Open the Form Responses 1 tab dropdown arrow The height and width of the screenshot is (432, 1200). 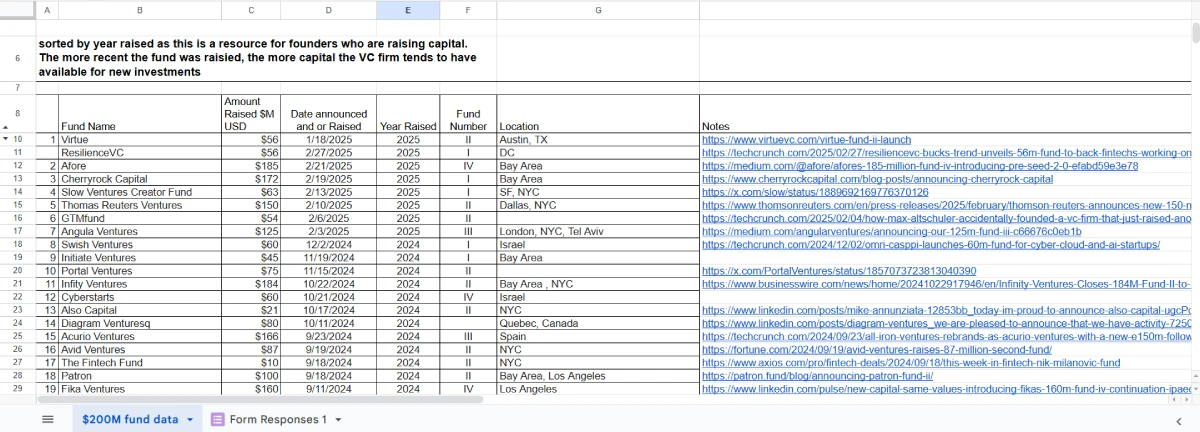339,419
